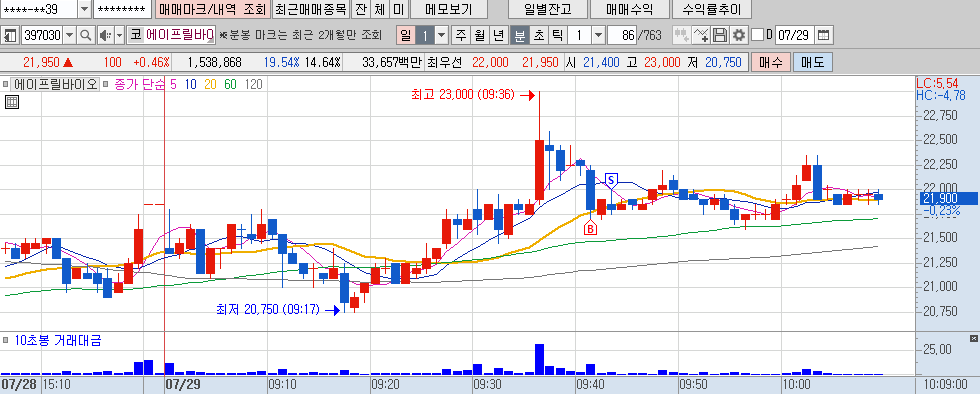Screen dimensions: 980x394
Task: Close volume panel X at right edge
Action: (973, 338)
